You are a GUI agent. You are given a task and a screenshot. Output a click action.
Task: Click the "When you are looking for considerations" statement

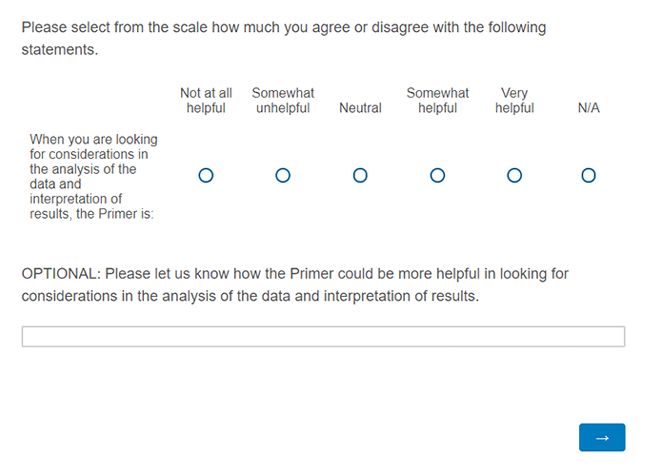[93, 147]
